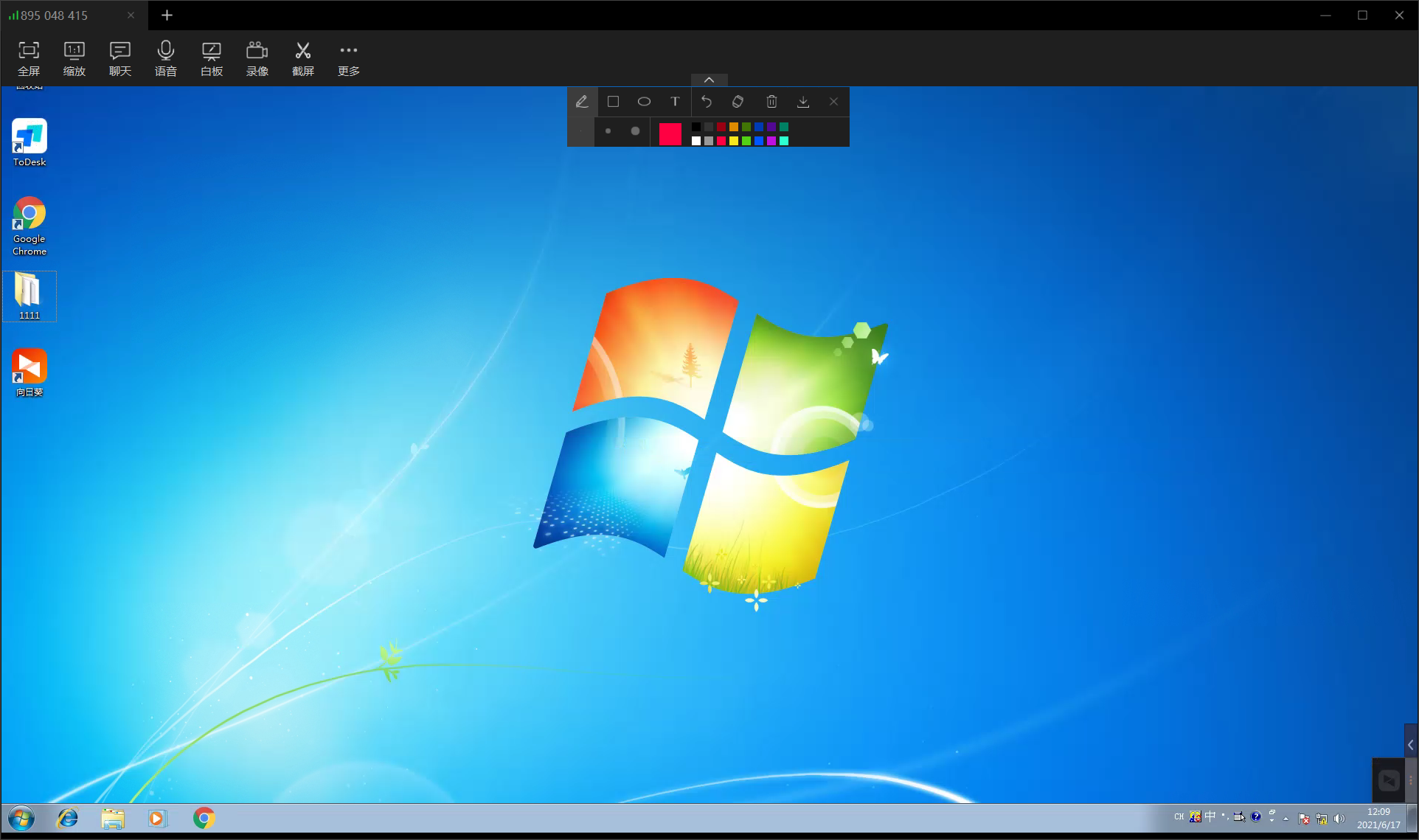This screenshot has height=840, width=1419.
Task: Click the Chrome icon in remote taskbar
Action: tap(204, 818)
